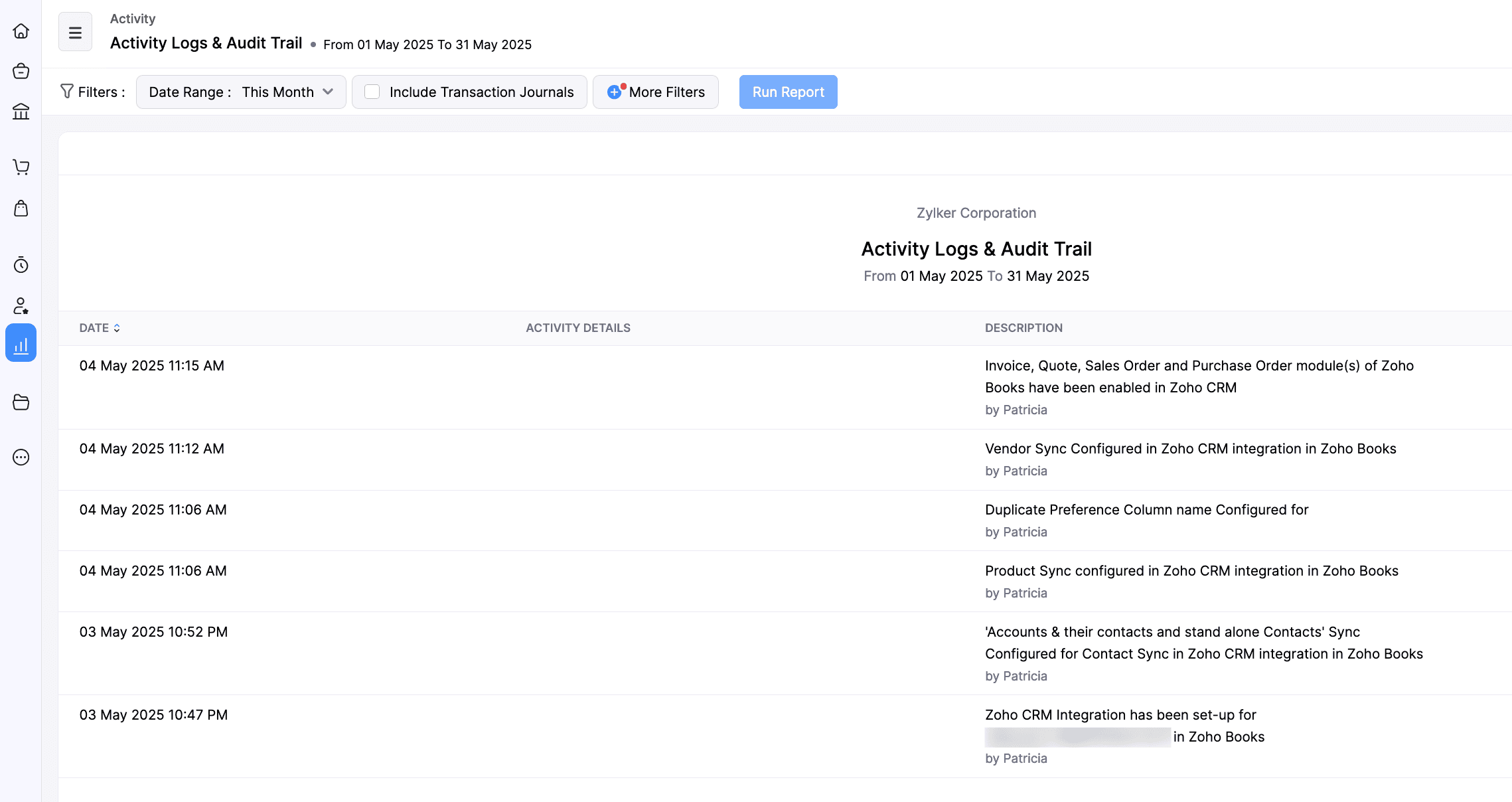The height and width of the screenshot is (802, 1512).
Task: Enable Include Transaction Journals checkbox
Action: tap(372, 92)
